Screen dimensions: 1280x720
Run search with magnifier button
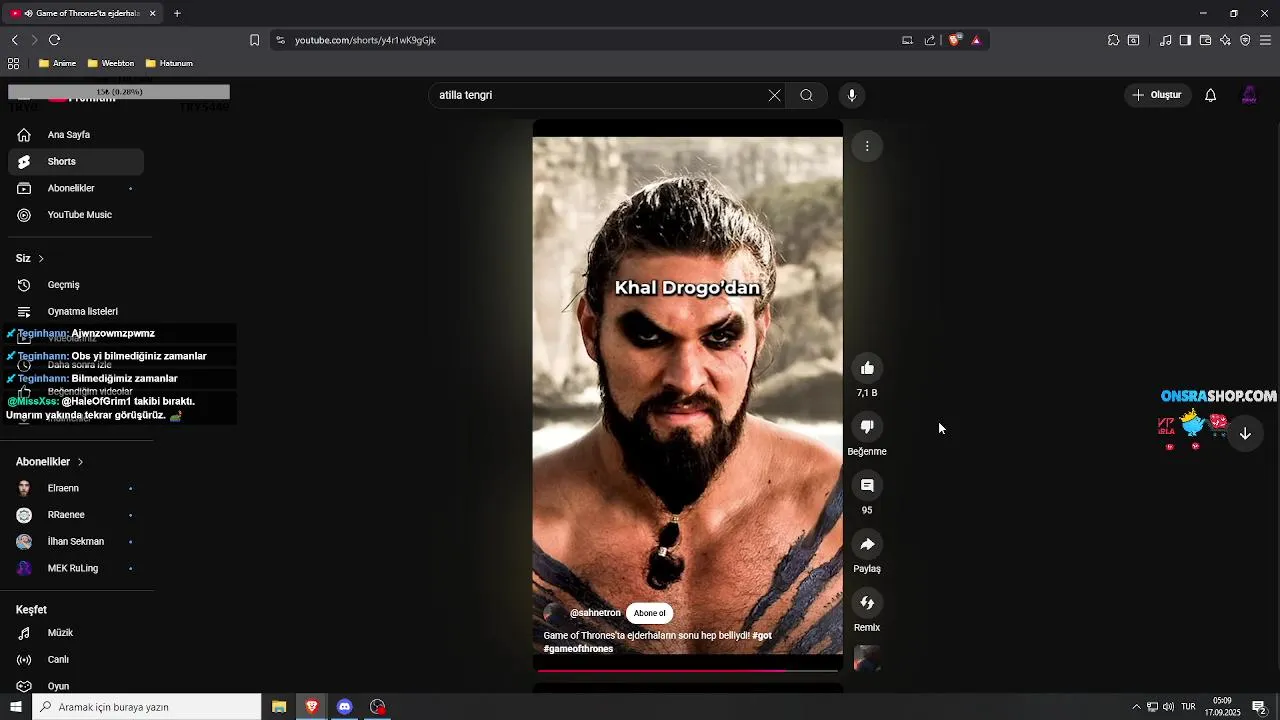[806, 95]
